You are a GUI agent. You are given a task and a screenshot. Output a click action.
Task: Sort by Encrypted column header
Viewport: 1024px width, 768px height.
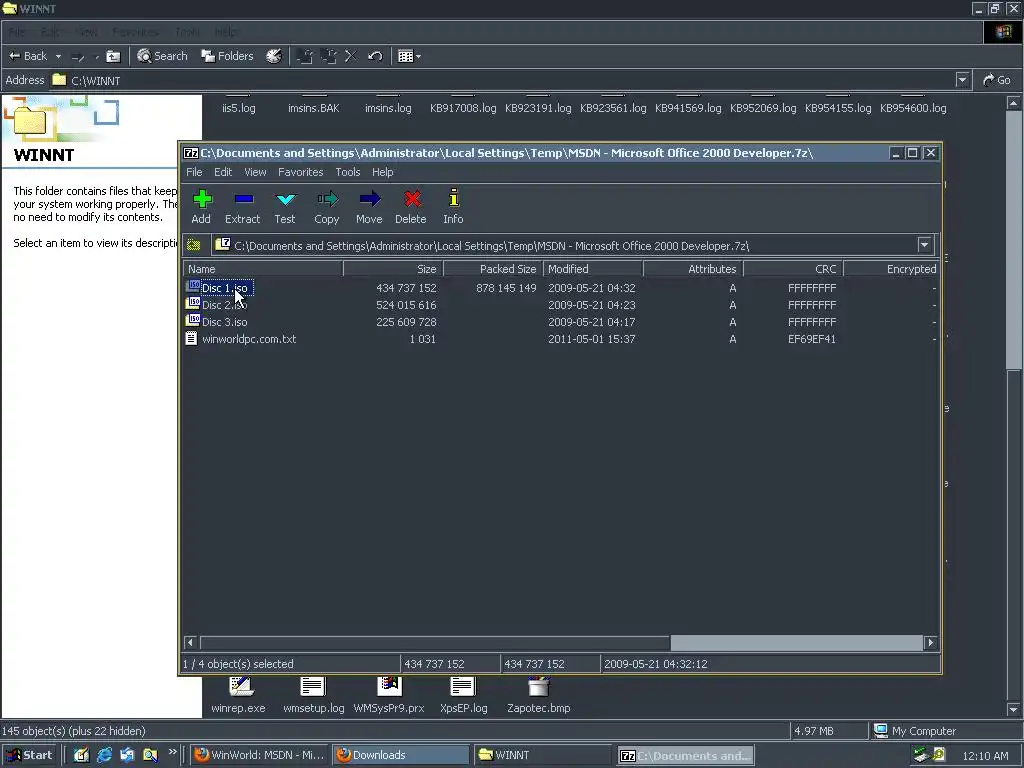891,269
